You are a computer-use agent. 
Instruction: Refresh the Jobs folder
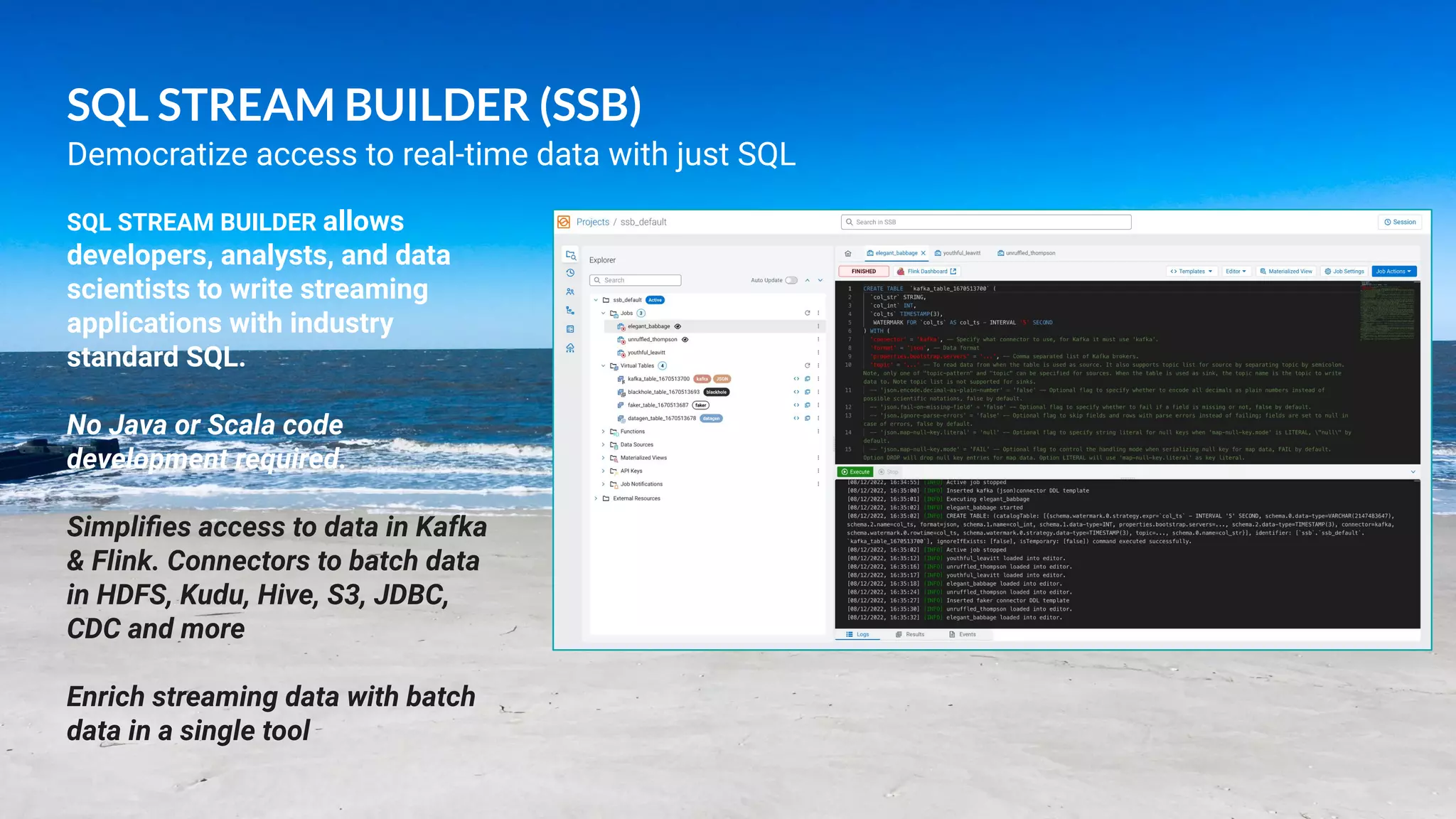click(807, 313)
